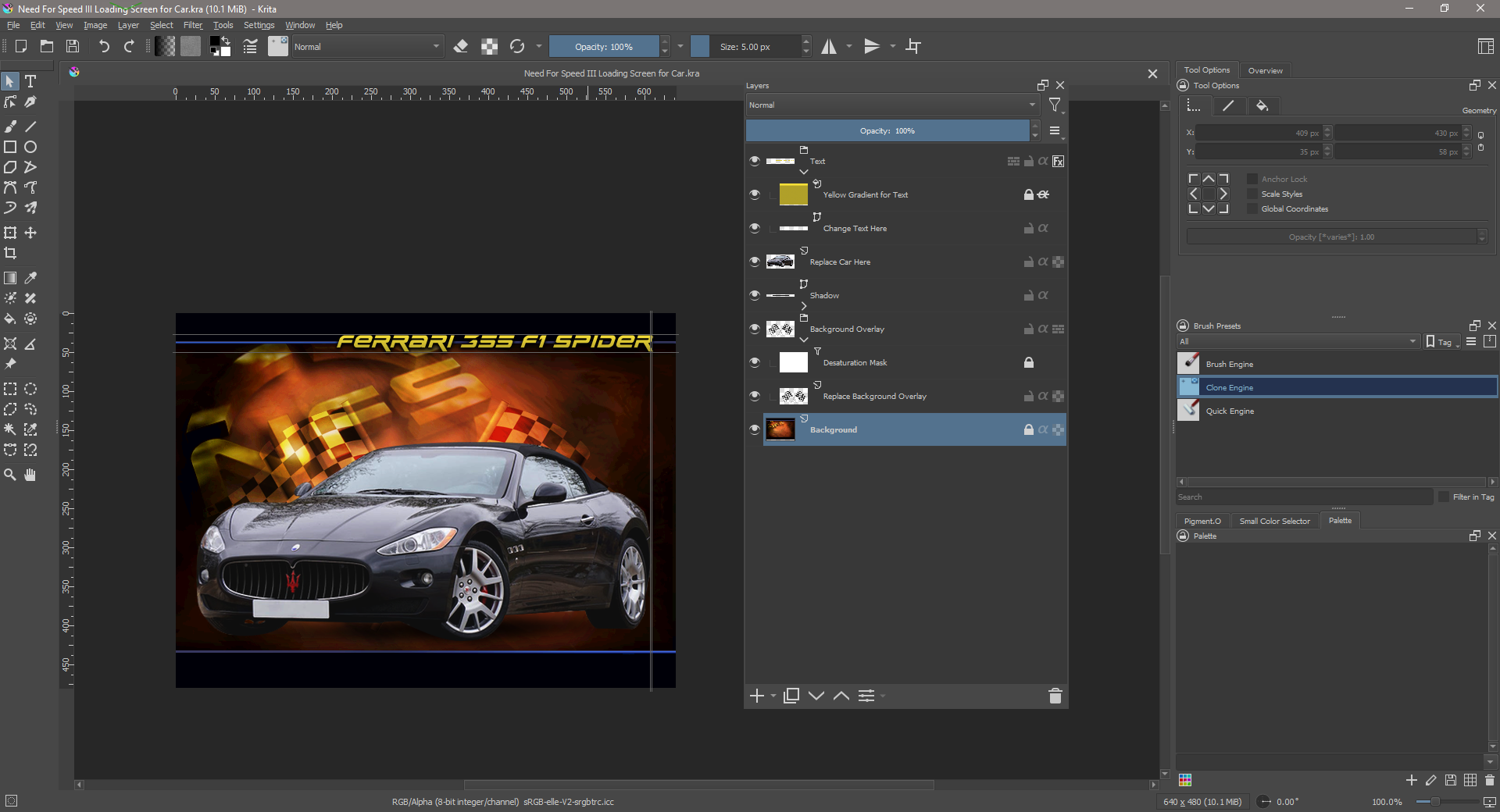Select the Text tool in toolbox
Viewport: 1500px width, 812px height.
(x=30, y=81)
